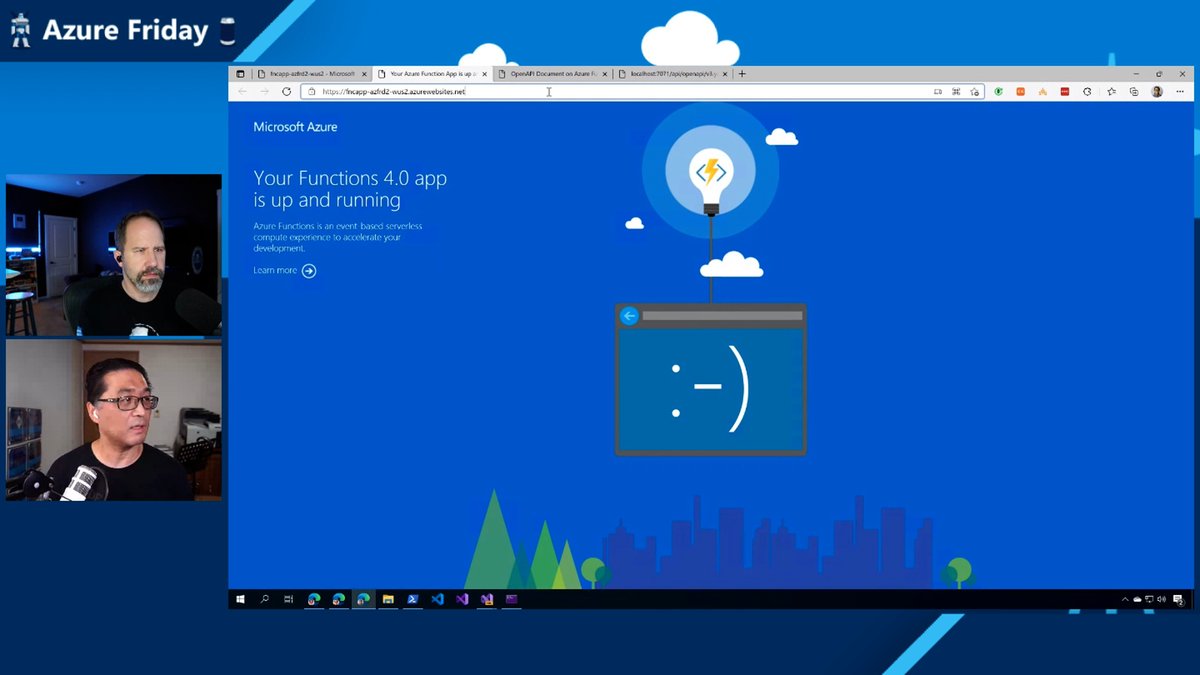The width and height of the screenshot is (1200, 675).
Task: Click the browser Back arrow
Action: (242, 91)
